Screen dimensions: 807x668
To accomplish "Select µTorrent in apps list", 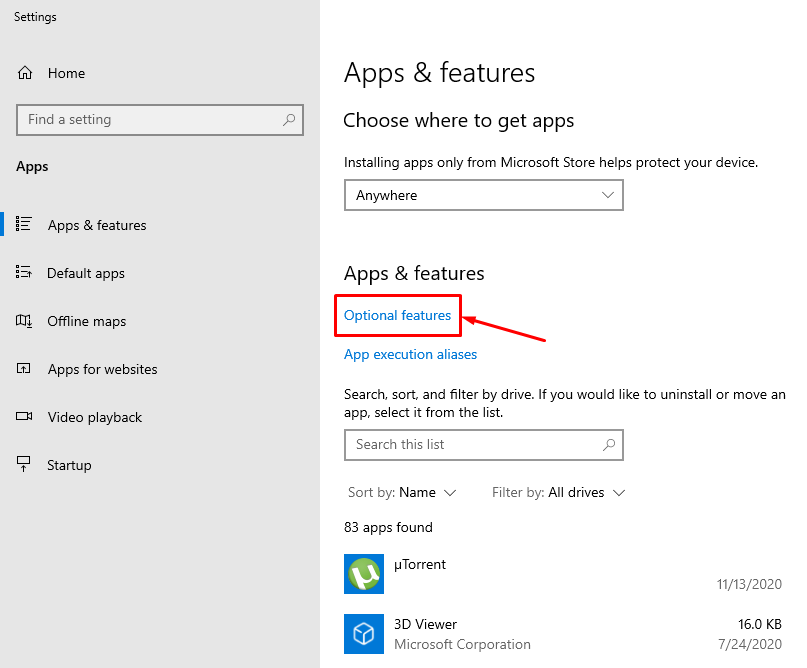I will coord(563,574).
